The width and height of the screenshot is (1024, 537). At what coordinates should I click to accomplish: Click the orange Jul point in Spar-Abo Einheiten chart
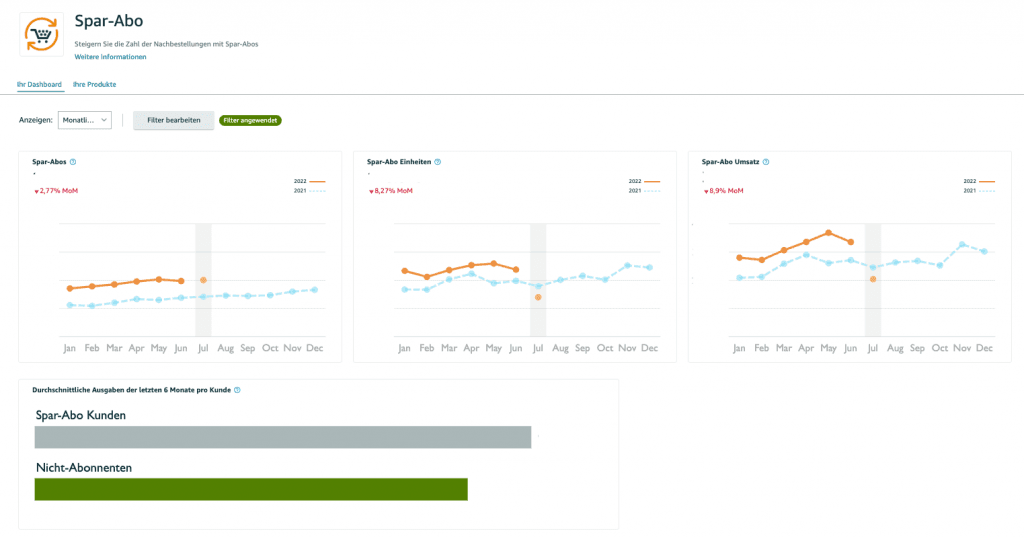point(538,297)
